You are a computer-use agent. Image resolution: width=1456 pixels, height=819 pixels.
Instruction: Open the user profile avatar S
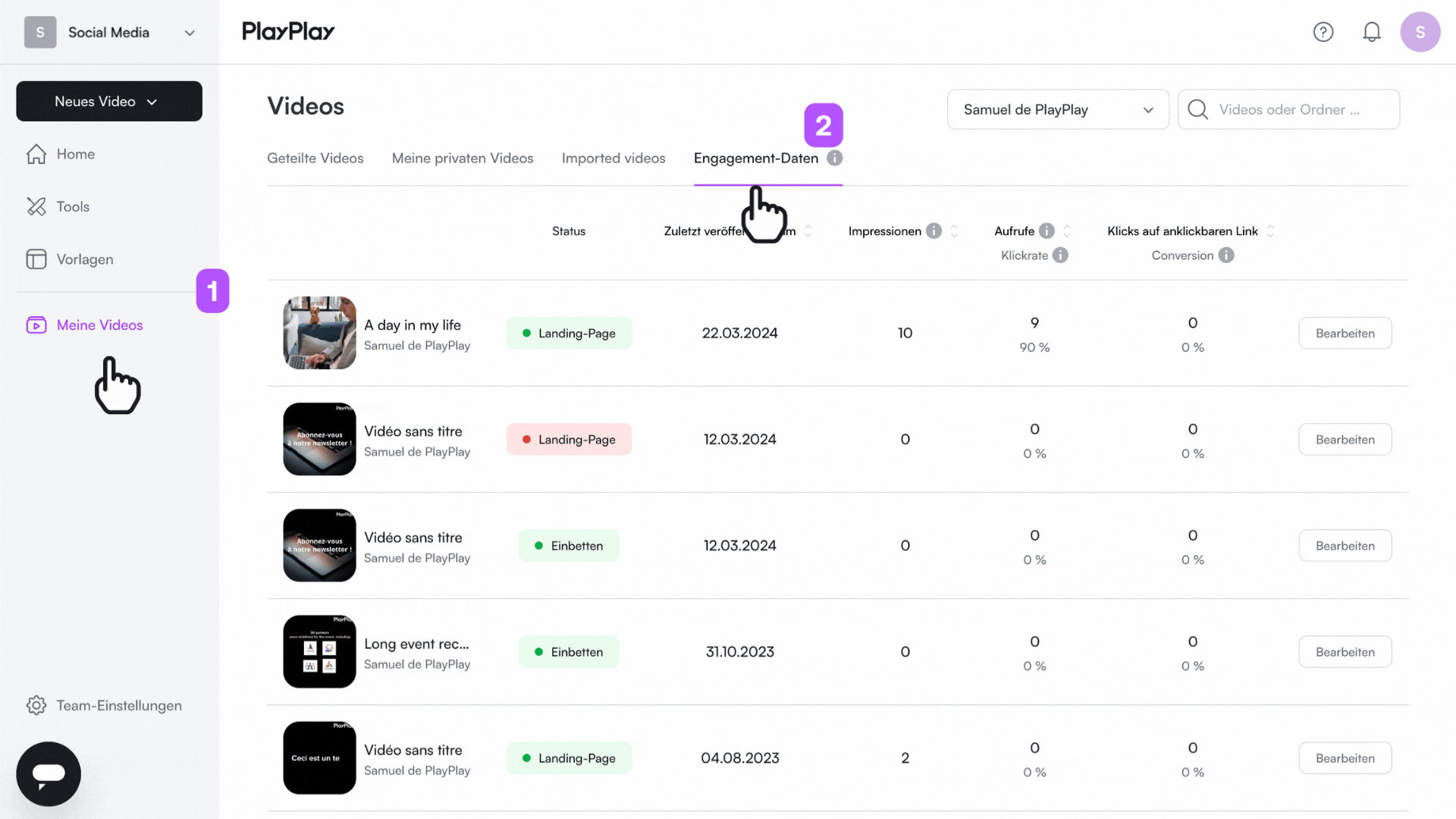pyautogui.click(x=1420, y=32)
